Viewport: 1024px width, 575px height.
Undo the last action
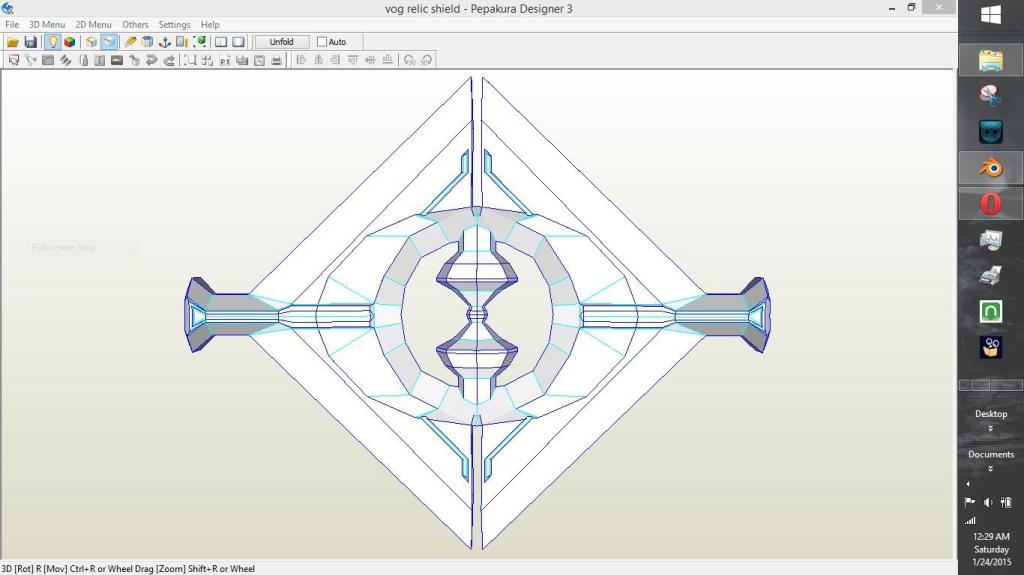click(x=152, y=60)
